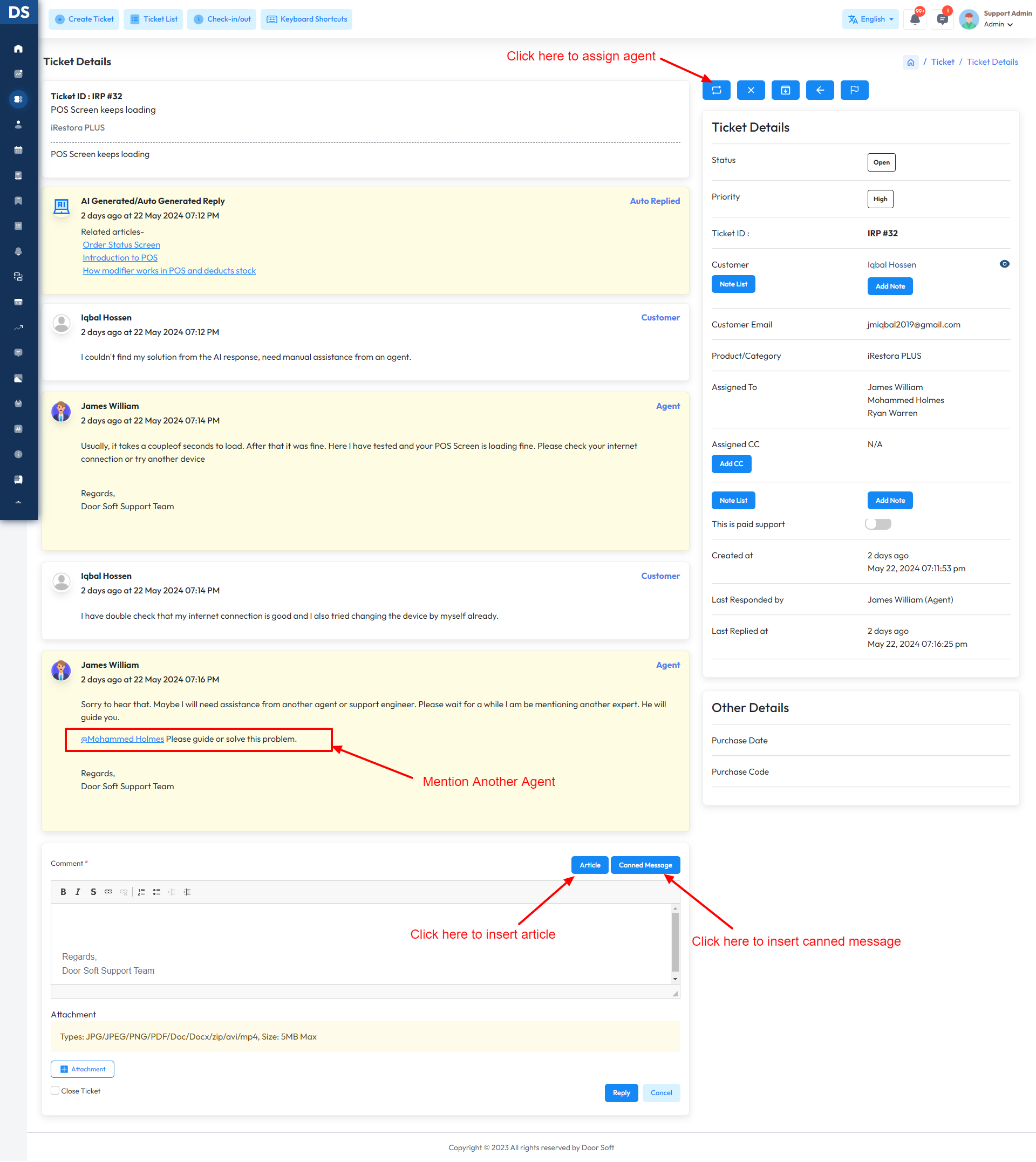Increase indent in comment editor

[187, 892]
